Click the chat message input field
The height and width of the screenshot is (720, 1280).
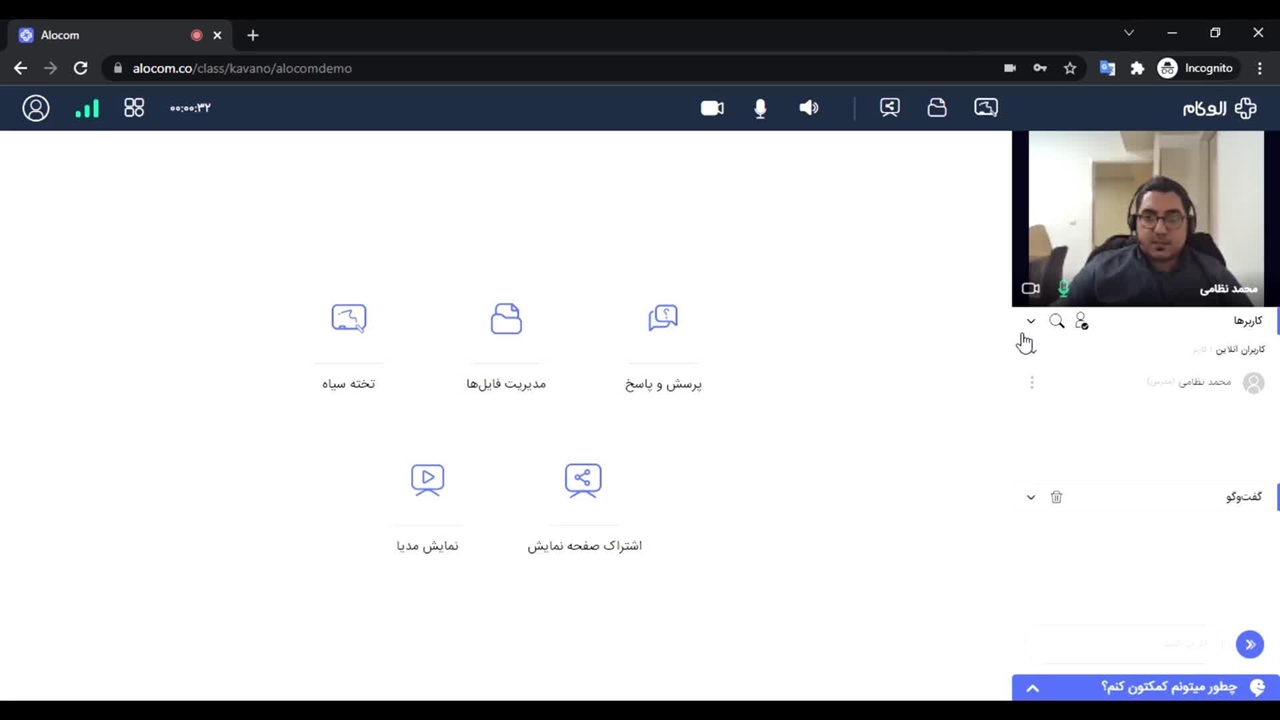pyautogui.click(x=1125, y=645)
